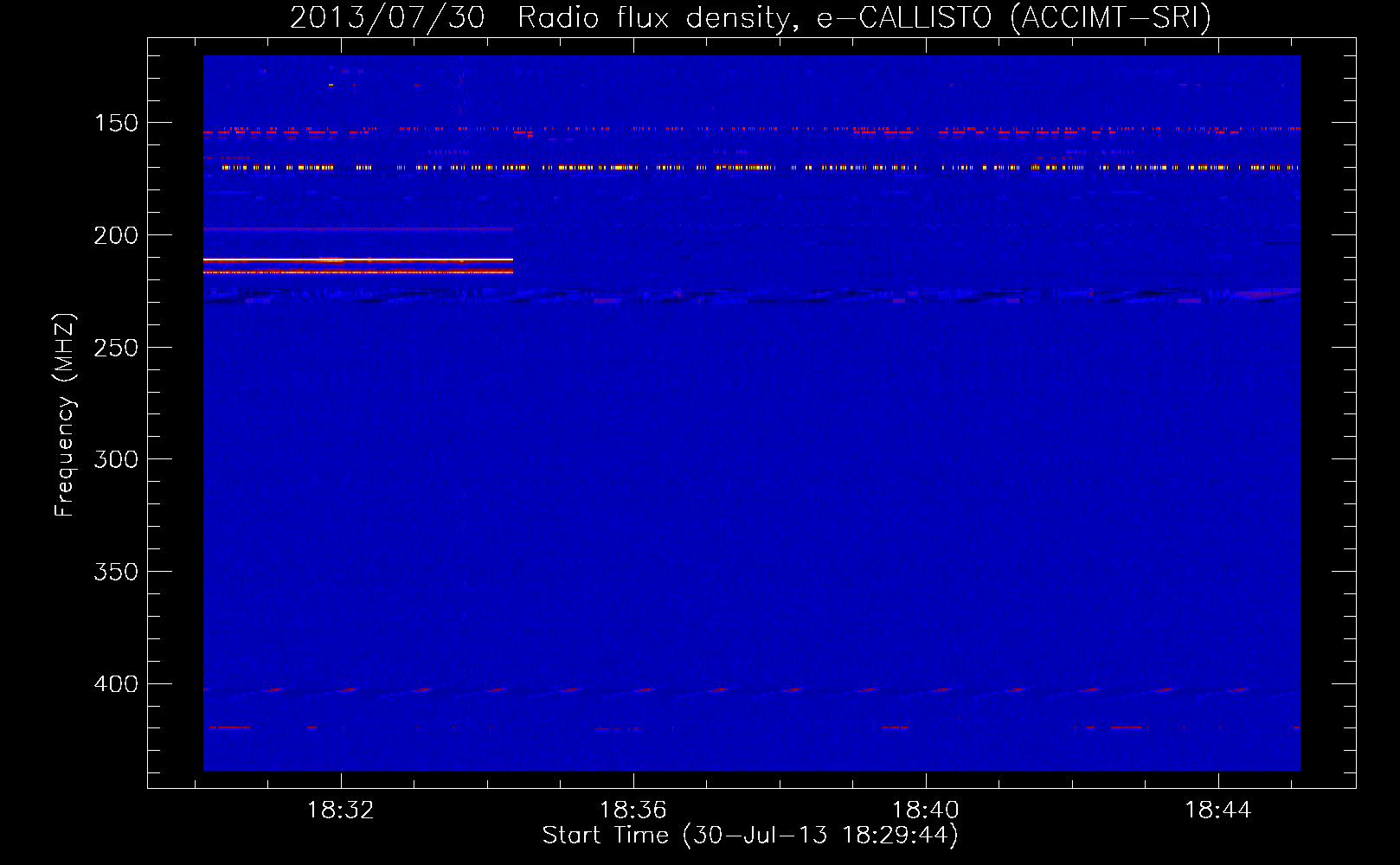1400x865 pixels.
Task: Click the 18:44 time axis label
Action: pyautogui.click(x=1218, y=811)
